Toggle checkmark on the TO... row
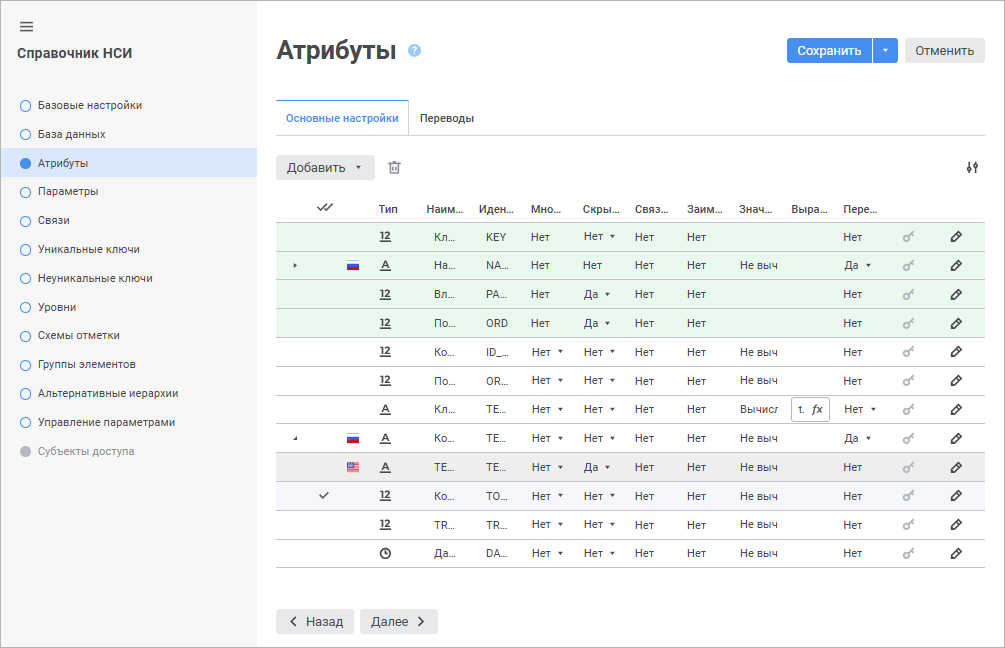 click(x=324, y=495)
